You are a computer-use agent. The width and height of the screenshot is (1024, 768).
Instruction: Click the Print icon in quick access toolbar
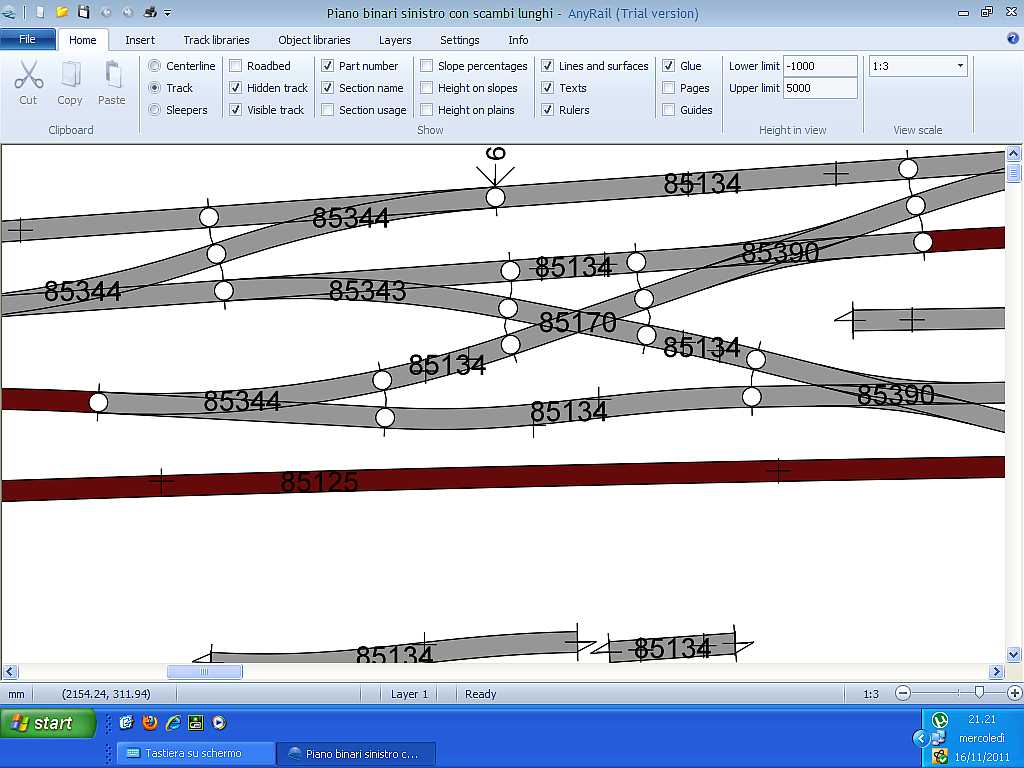[x=149, y=13]
